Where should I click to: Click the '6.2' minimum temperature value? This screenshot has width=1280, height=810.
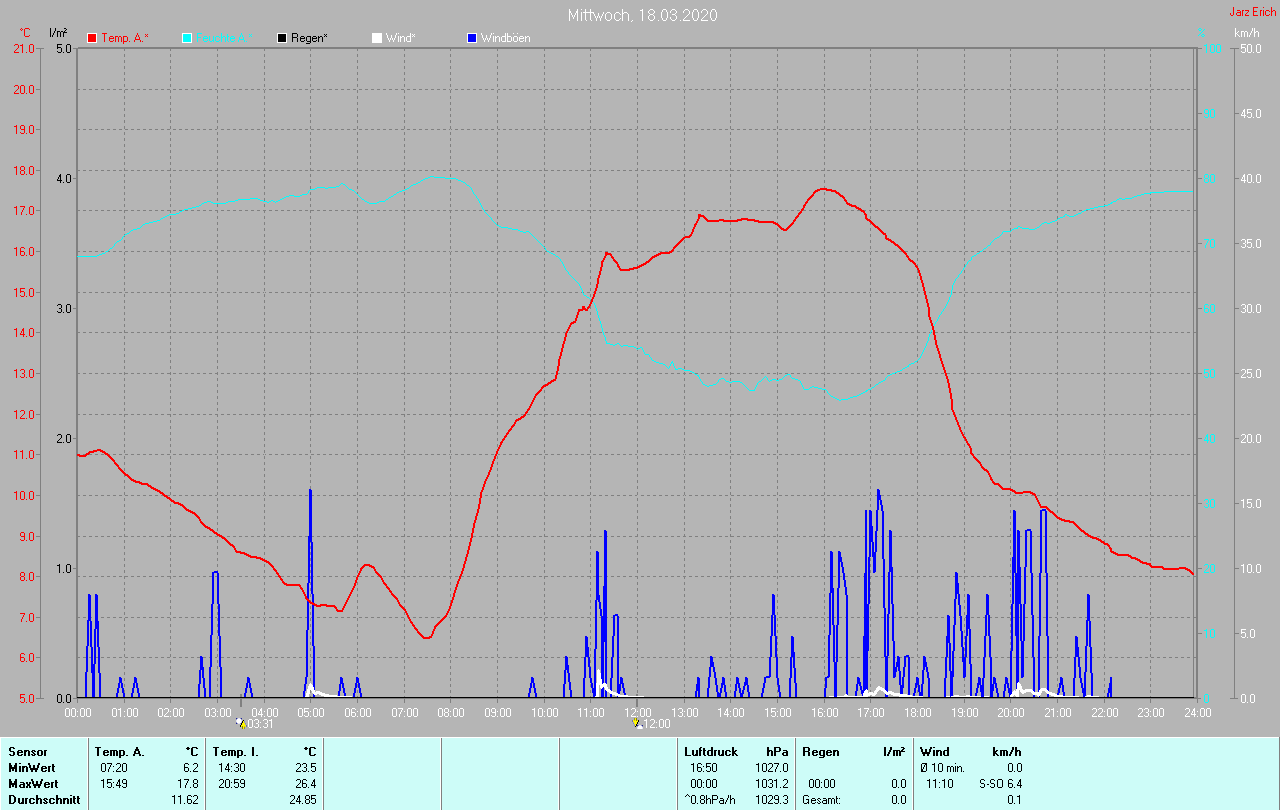pos(190,768)
